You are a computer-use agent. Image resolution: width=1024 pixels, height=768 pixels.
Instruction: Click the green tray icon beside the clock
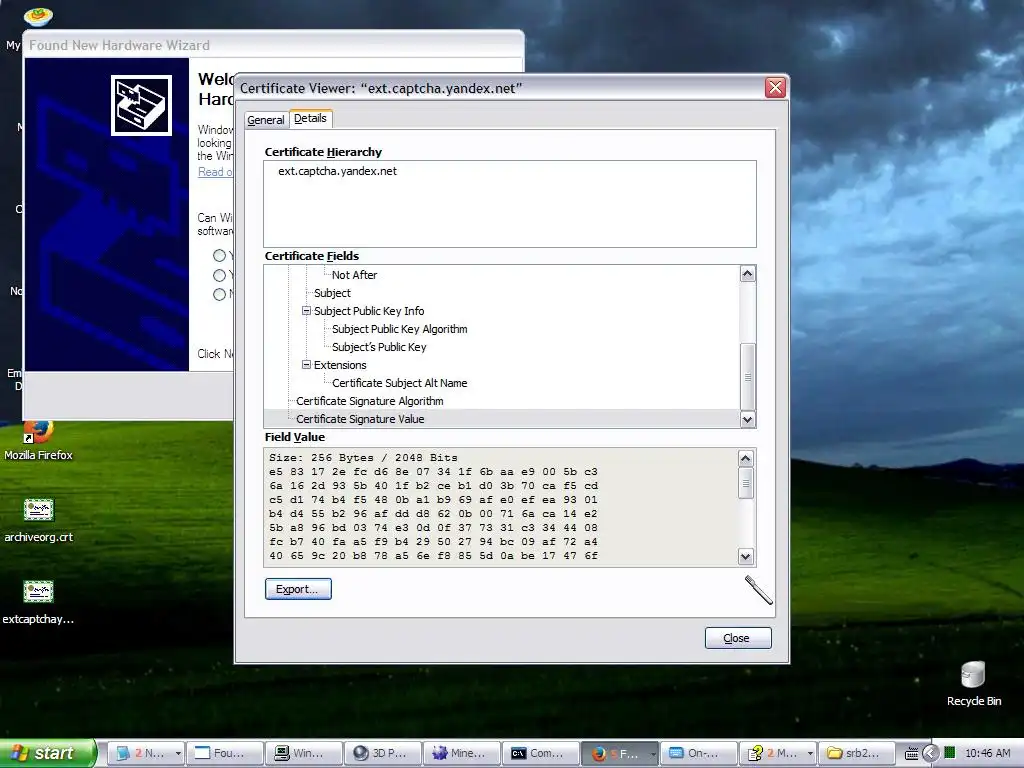click(950, 753)
